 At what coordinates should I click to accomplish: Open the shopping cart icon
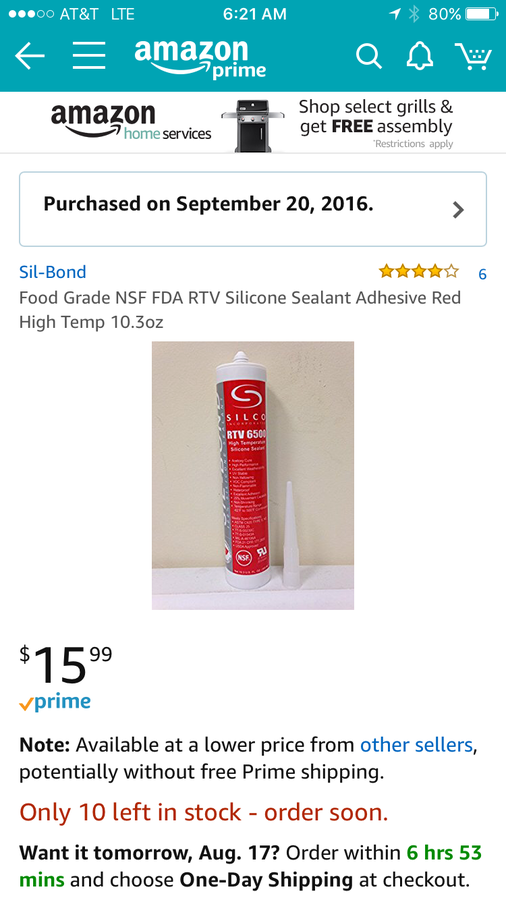coord(473,56)
